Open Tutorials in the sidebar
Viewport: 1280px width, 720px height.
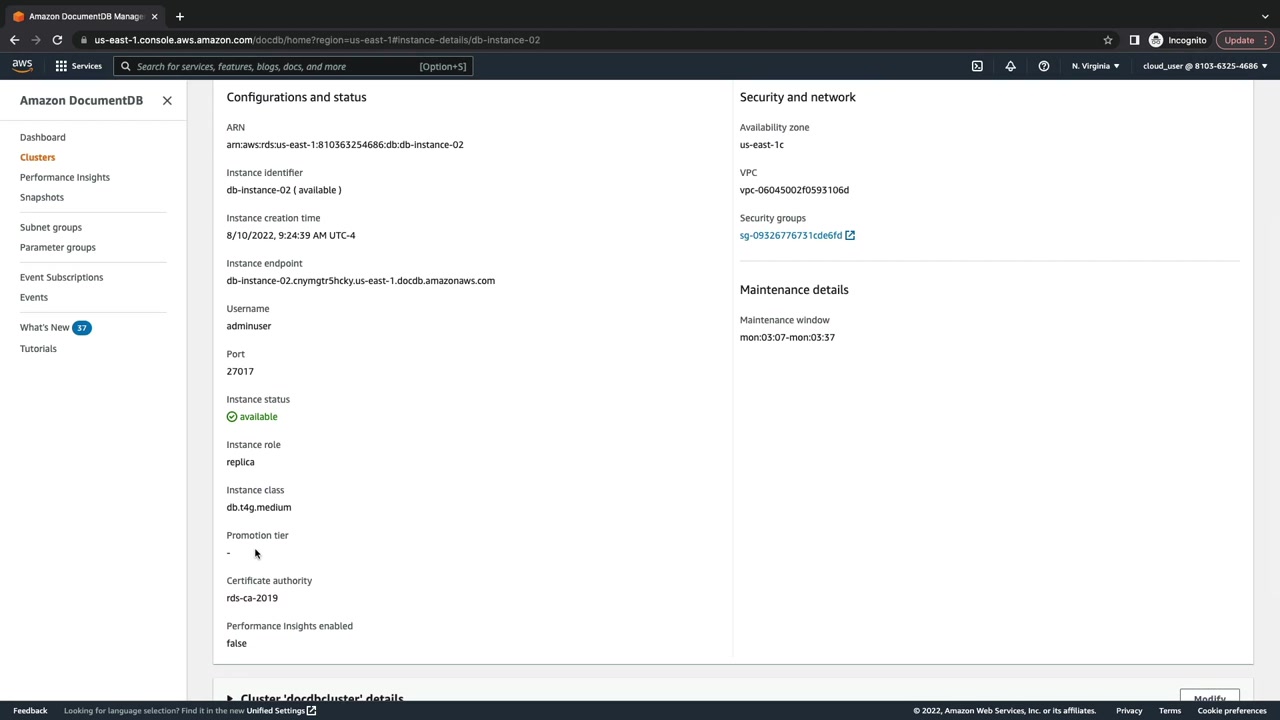pos(38,348)
